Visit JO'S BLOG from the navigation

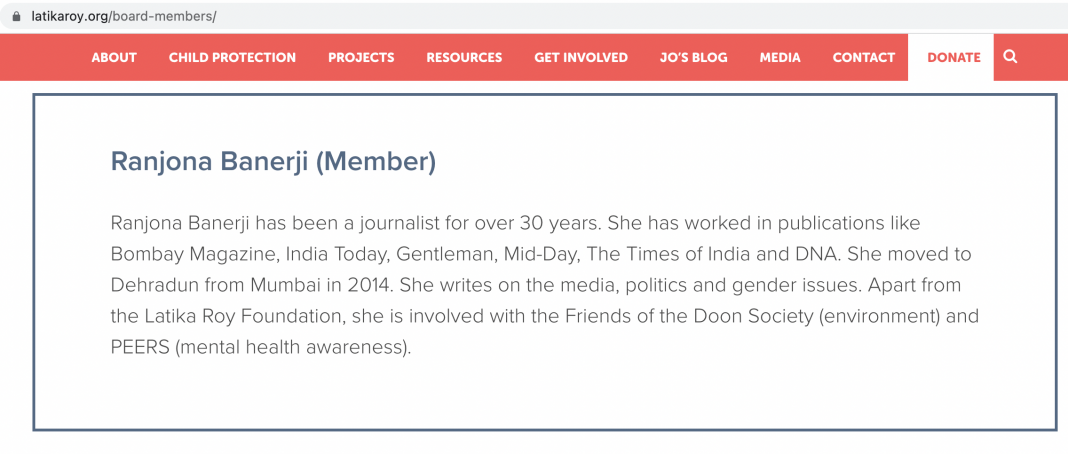point(694,58)
